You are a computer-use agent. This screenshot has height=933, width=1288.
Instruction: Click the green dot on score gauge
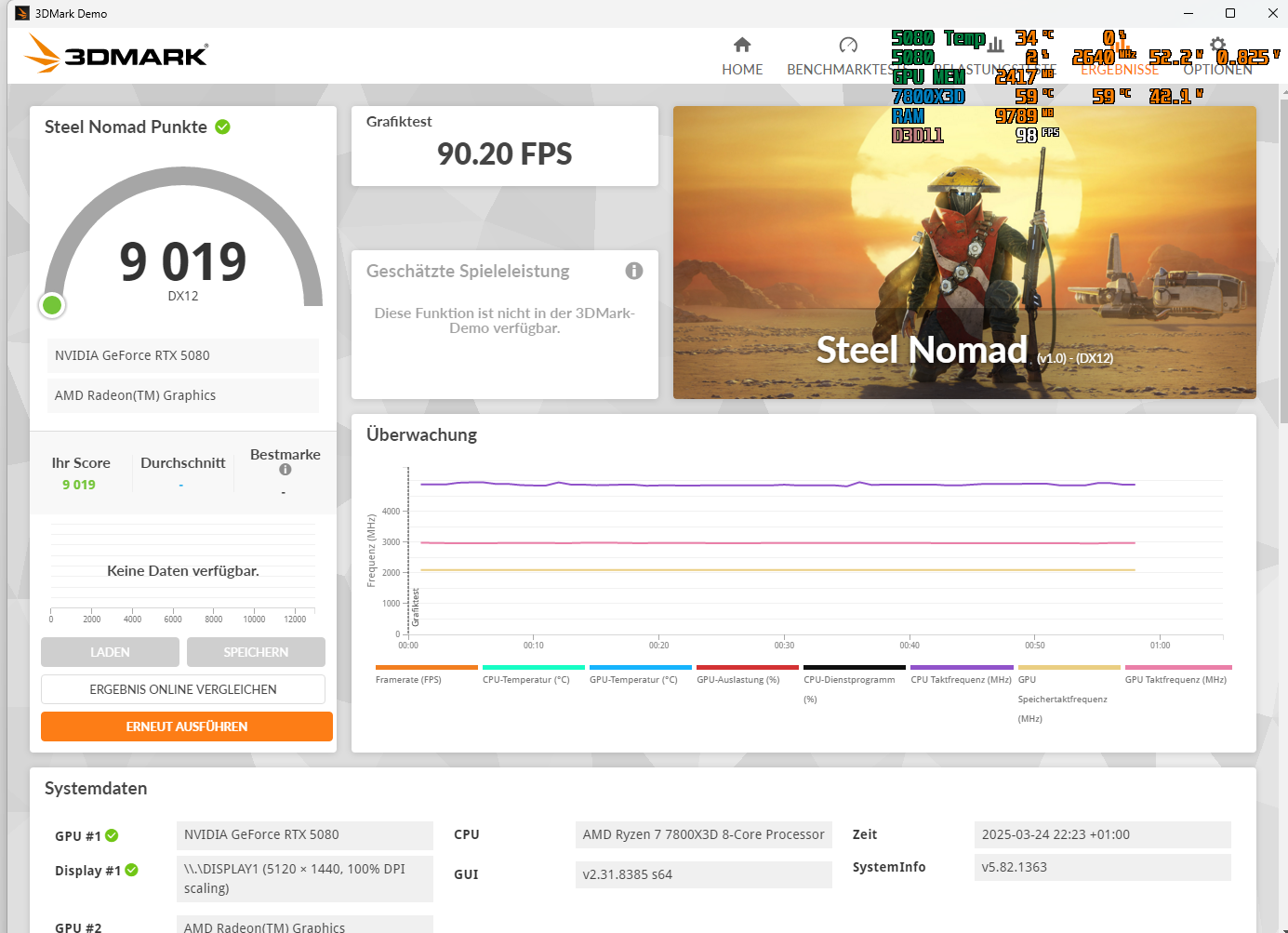tap(52, 304)
